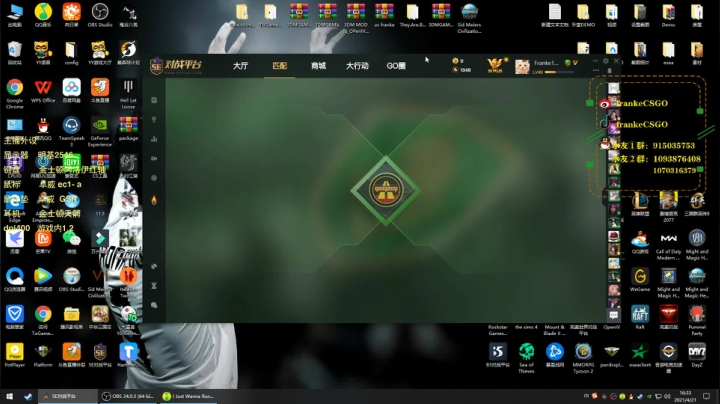Click the 5E 对战平台 logo

[x=176, y=66]
